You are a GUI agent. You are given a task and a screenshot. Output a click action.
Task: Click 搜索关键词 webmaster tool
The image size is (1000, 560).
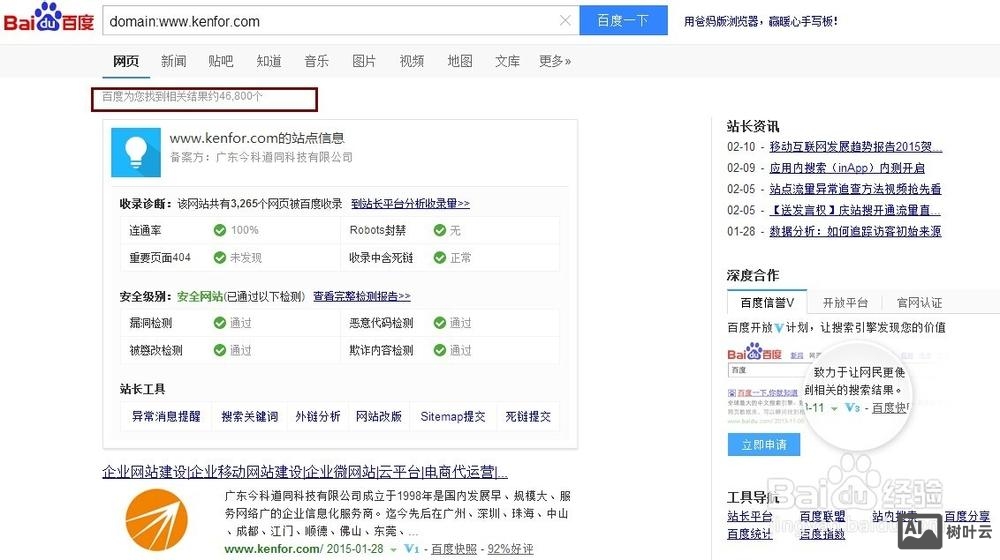249,416
